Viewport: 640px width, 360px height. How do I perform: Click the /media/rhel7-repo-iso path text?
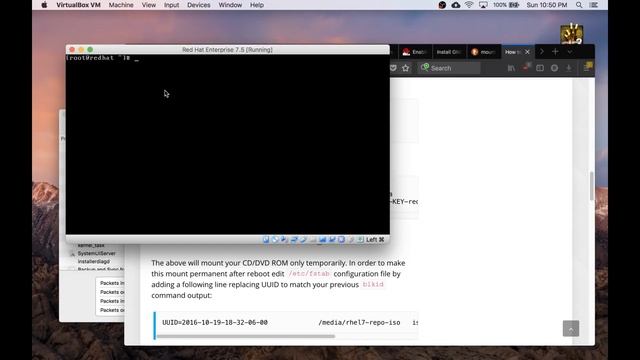[359, 322]
